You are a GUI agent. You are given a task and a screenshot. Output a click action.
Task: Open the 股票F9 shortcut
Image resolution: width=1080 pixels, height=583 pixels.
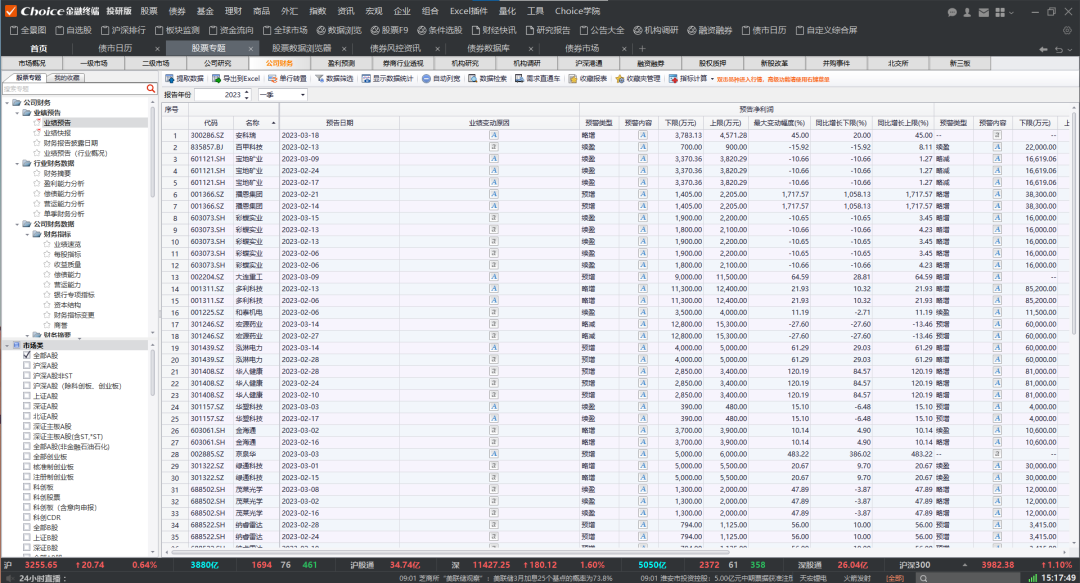[389, 30]
